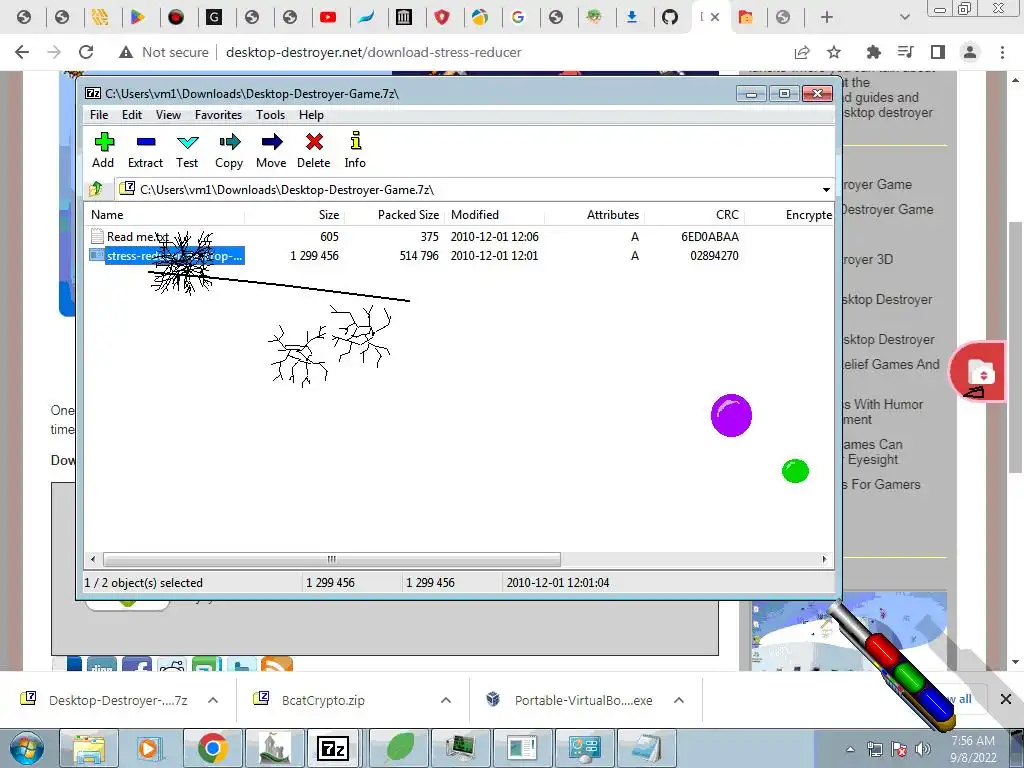
Task: Open a new tab with the plus button
Action: 826,18
